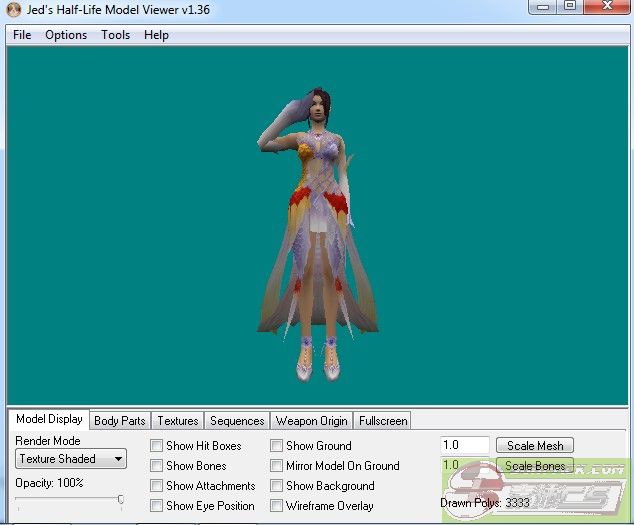Go to the Fullscreen tab

pos(382,421)
